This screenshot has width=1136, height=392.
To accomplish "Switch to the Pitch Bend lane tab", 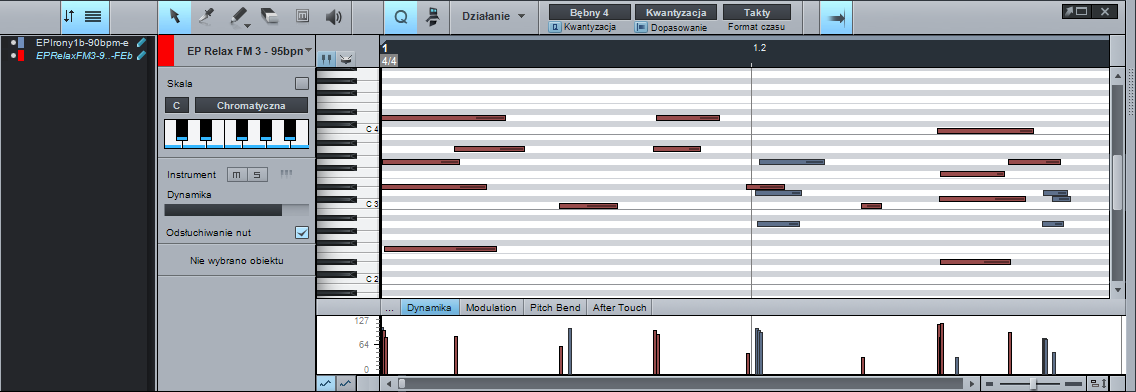I will point(555,307).
